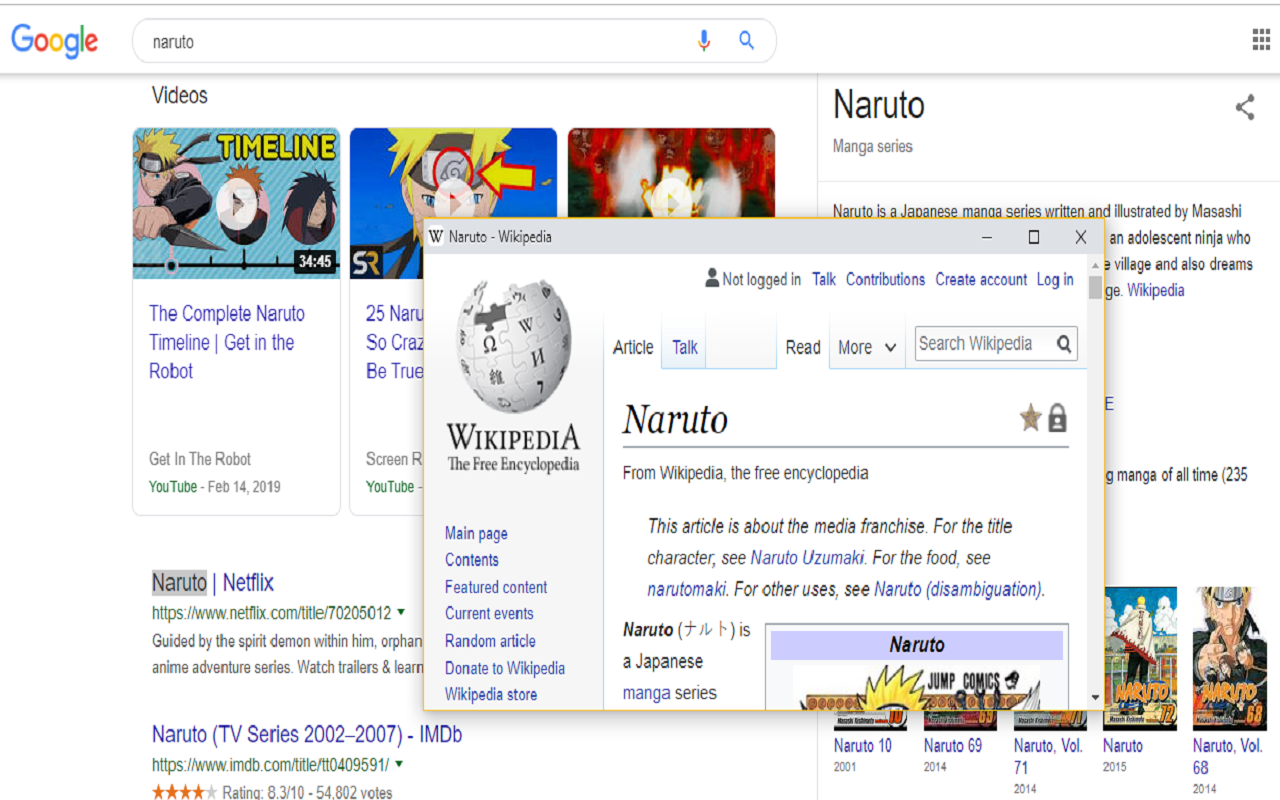The height and width of the screenshot is (800, 1280).
Task: Click the Wikipedia globe logo
Action: point(513,346)
